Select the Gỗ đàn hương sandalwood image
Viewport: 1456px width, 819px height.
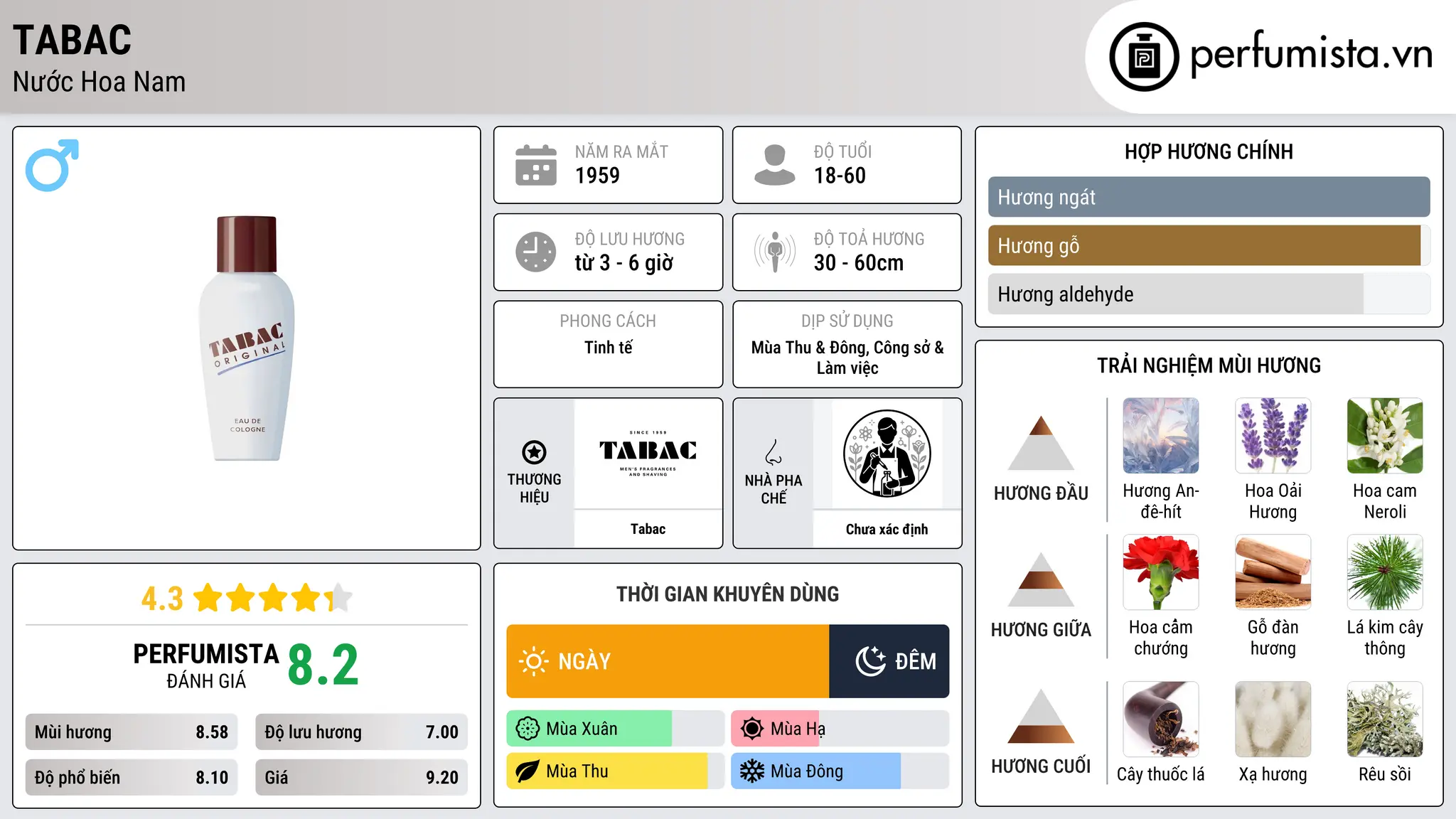point(1273,572)
